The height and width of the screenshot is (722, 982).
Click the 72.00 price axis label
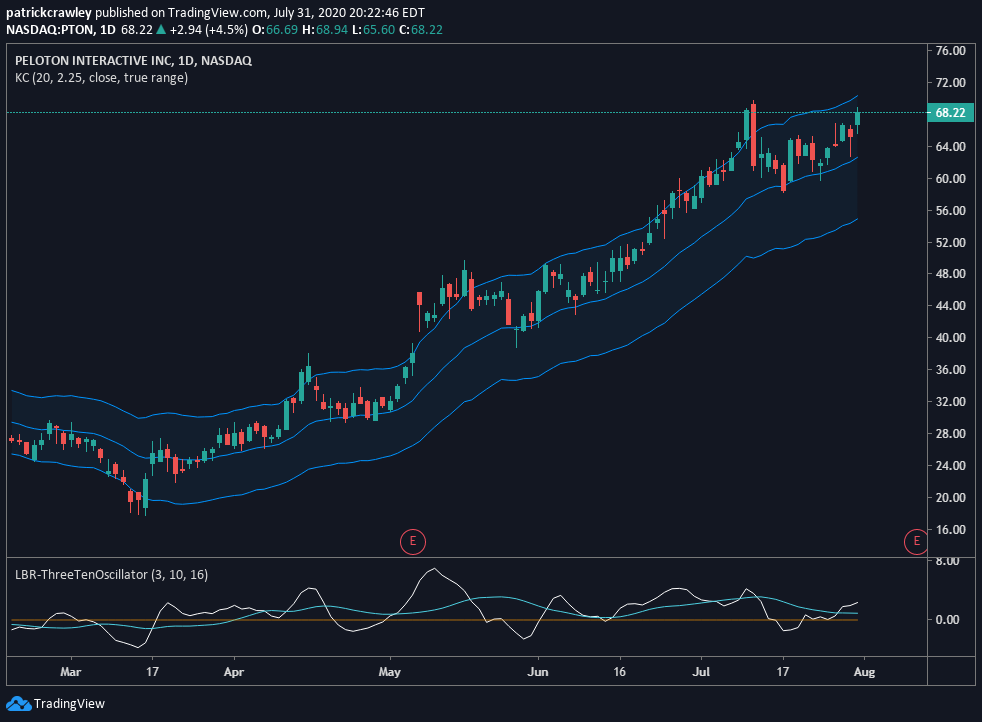pyautogui.click(x=950, y=83)
